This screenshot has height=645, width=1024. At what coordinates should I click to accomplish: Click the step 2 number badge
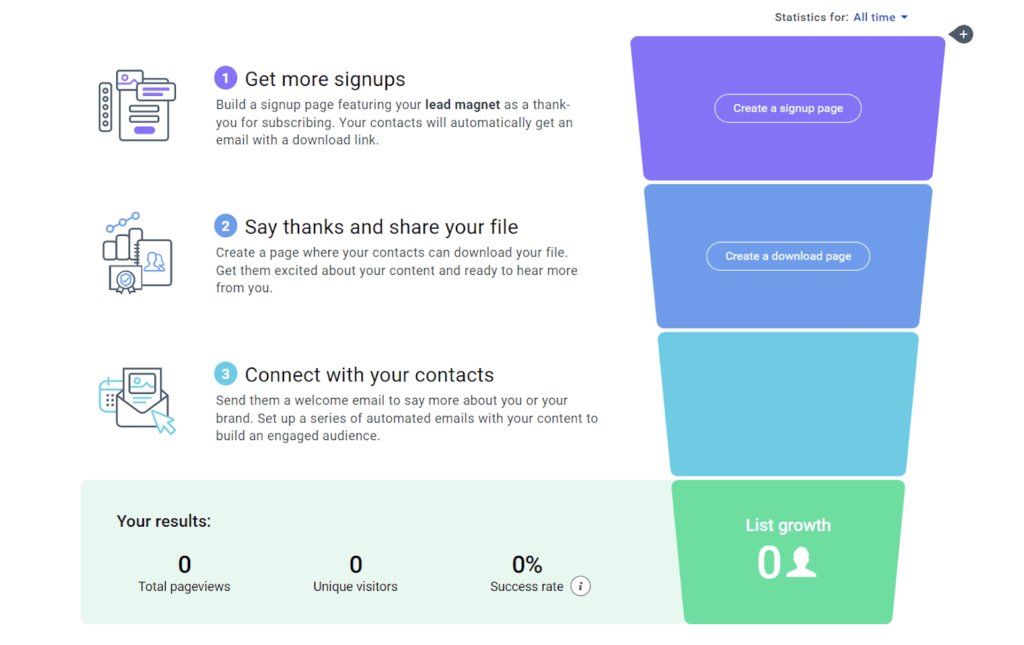(x=226, y=227)
